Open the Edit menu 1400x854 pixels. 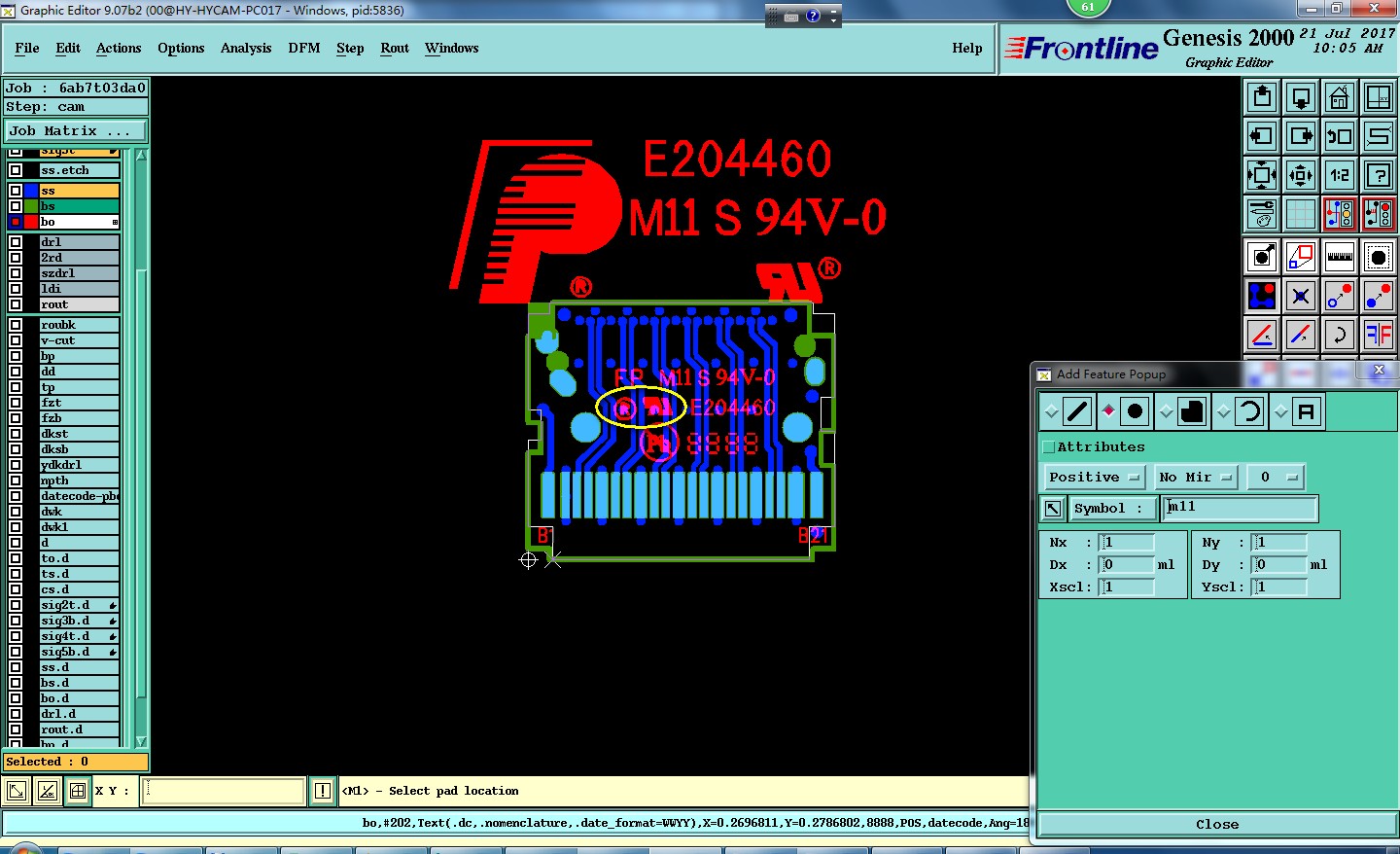click(x=68, y=48)
